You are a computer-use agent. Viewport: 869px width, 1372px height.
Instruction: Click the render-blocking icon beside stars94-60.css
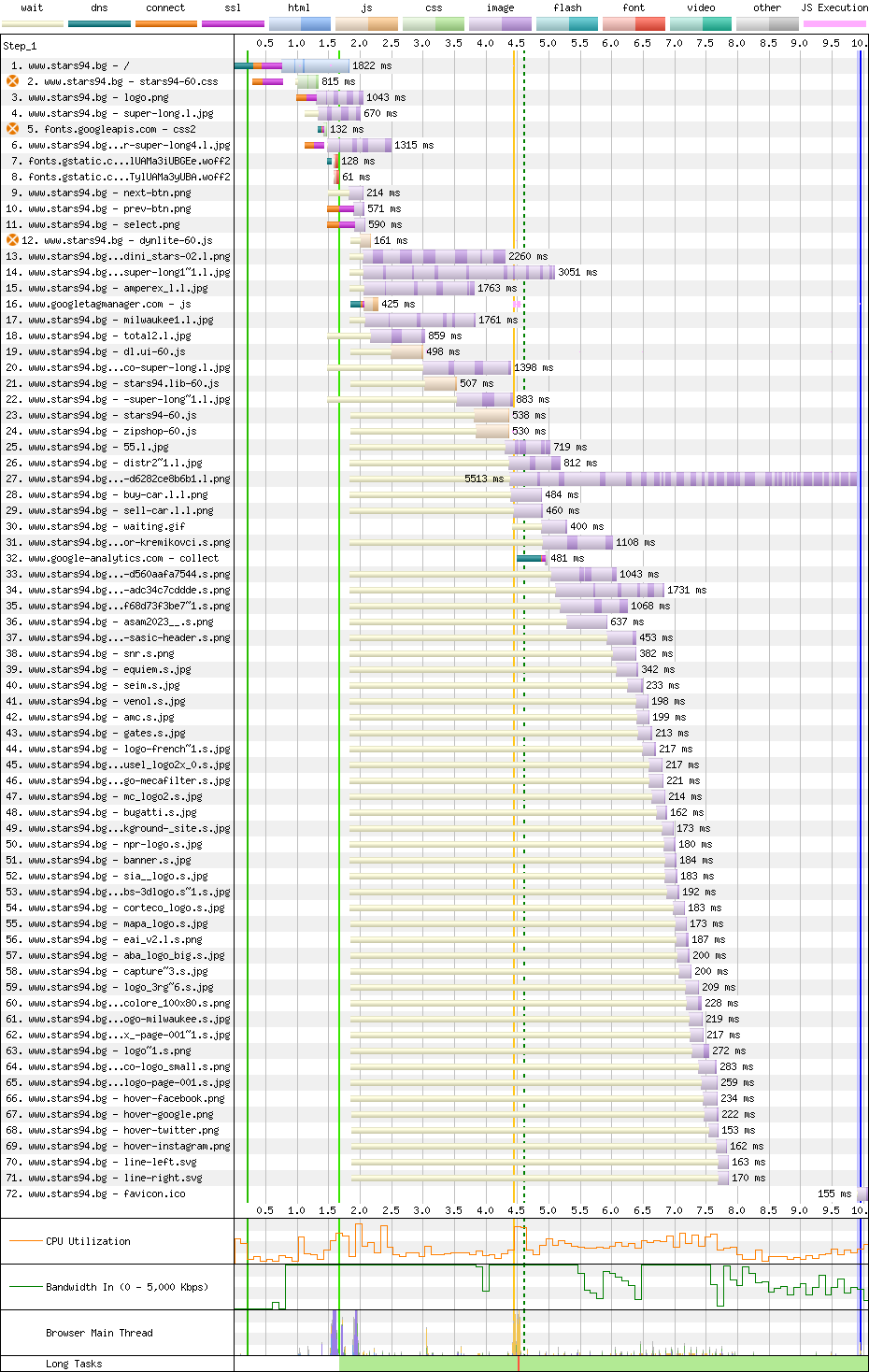(13, 81)
